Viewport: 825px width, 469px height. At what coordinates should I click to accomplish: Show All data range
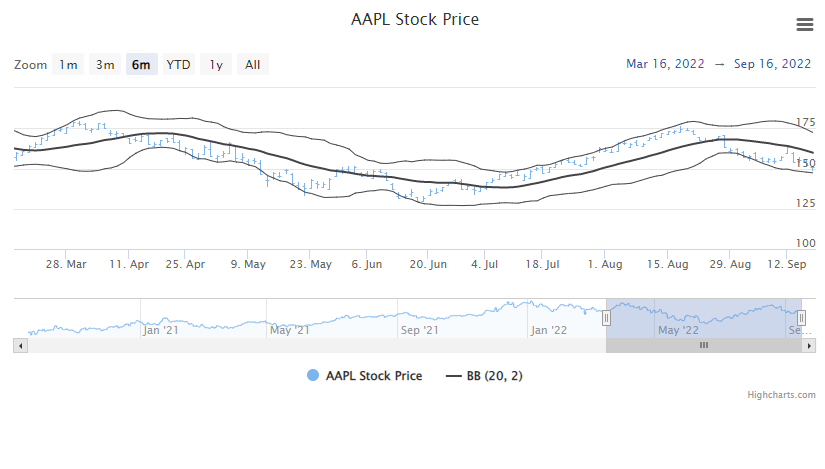(253, 65)
